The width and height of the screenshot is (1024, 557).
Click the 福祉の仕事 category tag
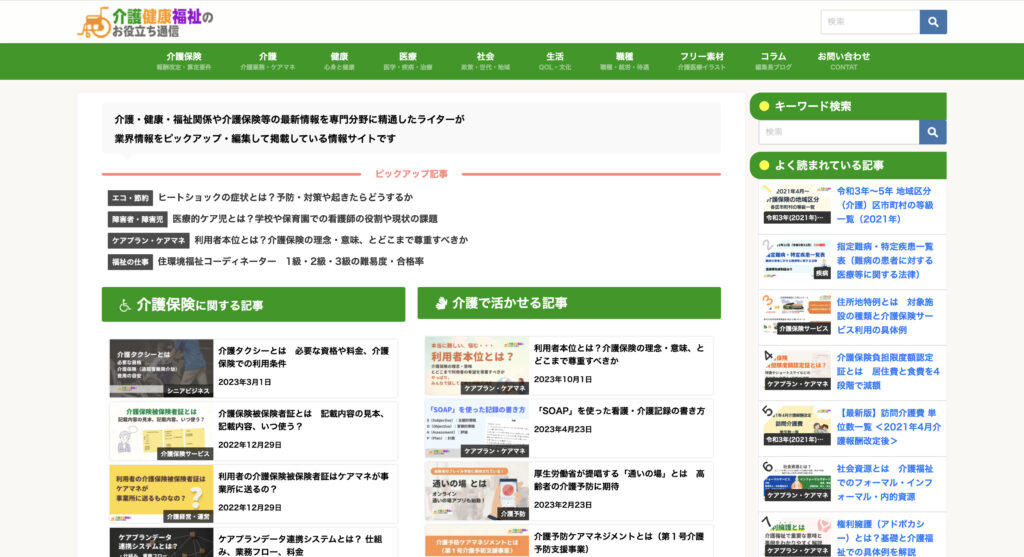130,262
